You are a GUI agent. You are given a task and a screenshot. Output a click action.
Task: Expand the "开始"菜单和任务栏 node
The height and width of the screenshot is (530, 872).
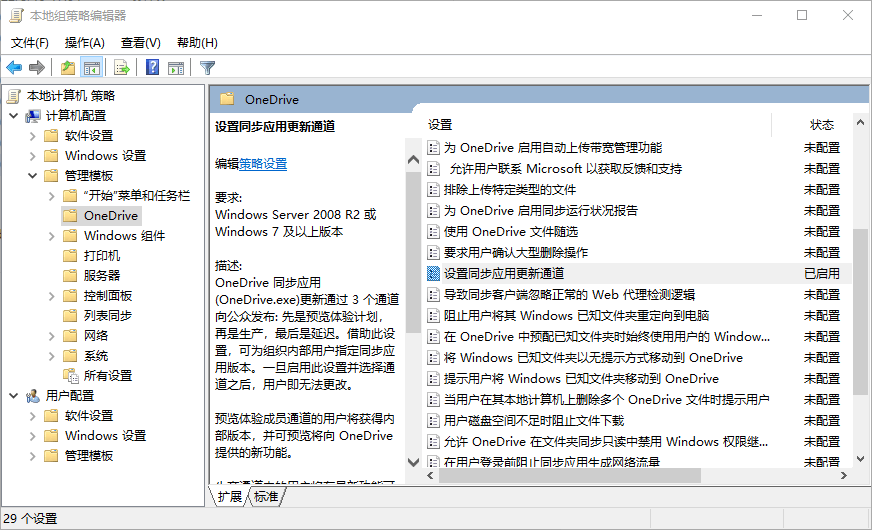click(x=51, y=196)
